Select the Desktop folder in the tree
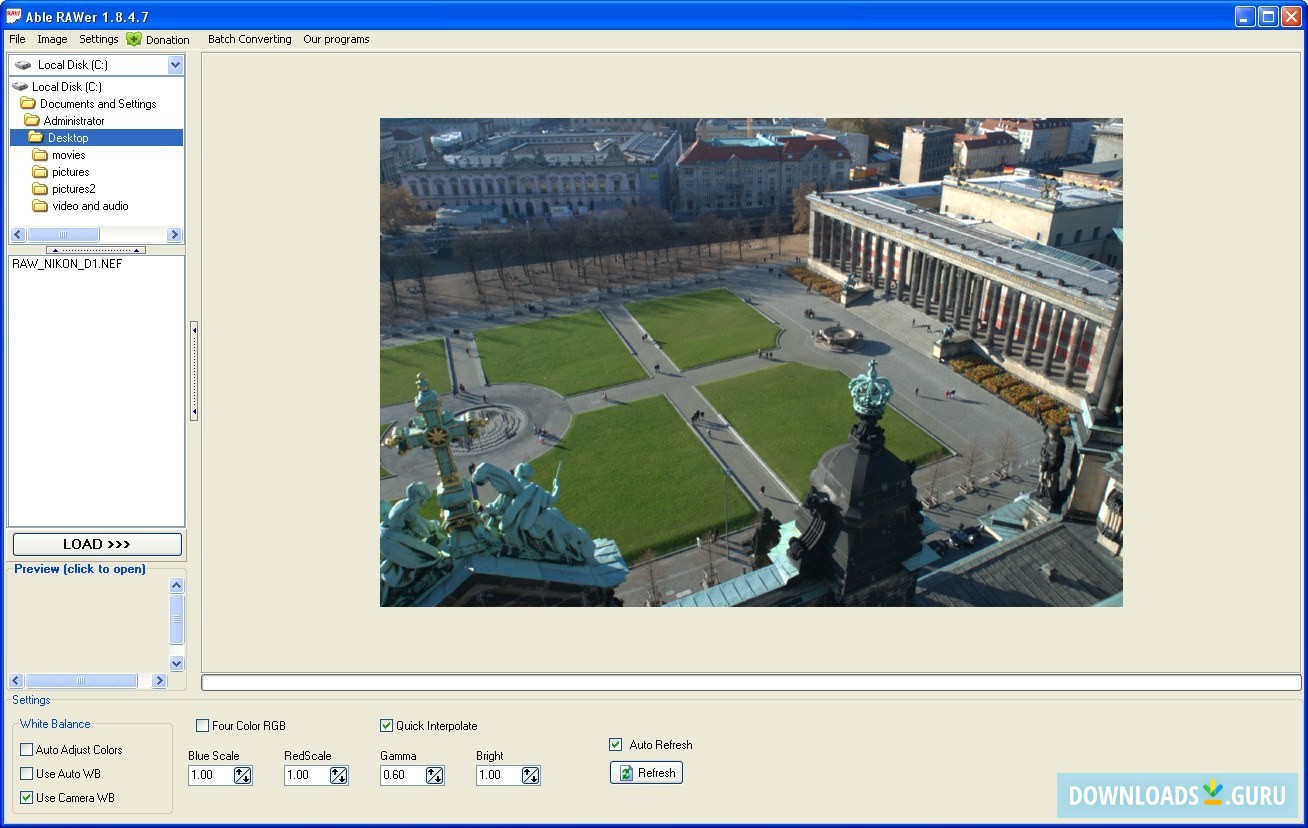The width and height of the screenshot is (1308, 828). [68, 138]
